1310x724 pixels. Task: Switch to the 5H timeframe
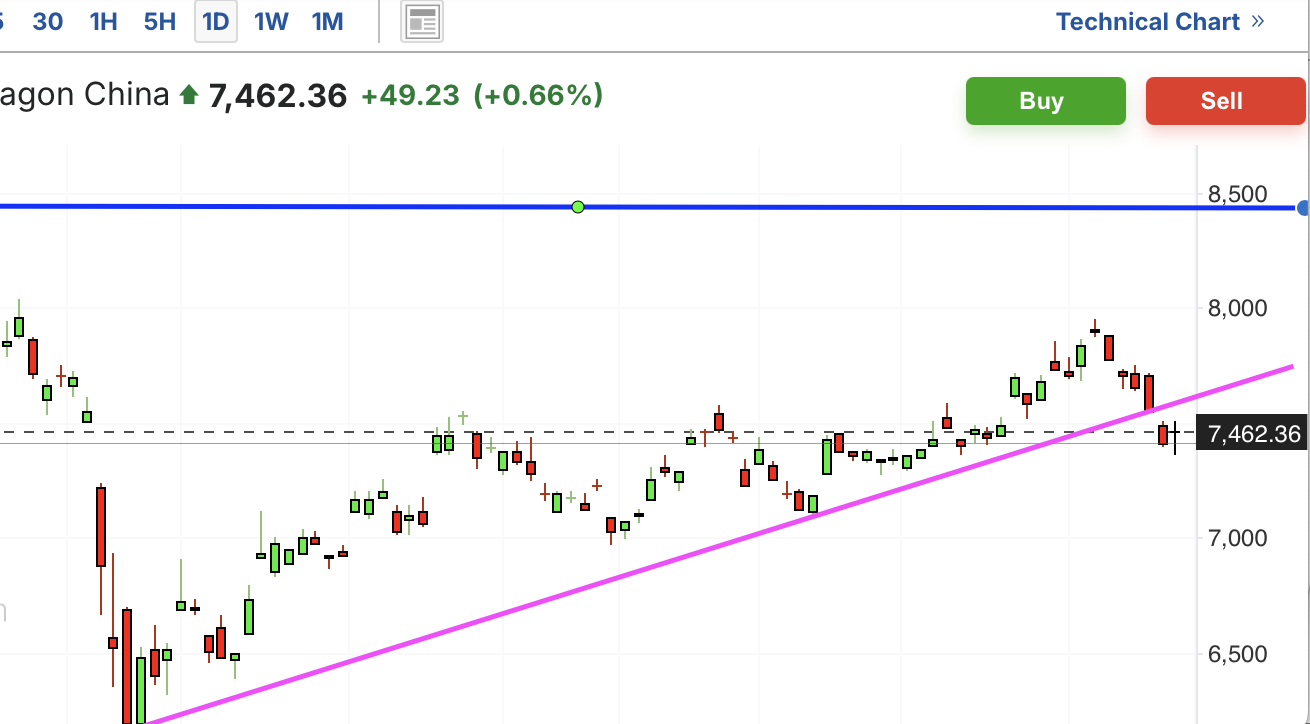coord(160,21)
